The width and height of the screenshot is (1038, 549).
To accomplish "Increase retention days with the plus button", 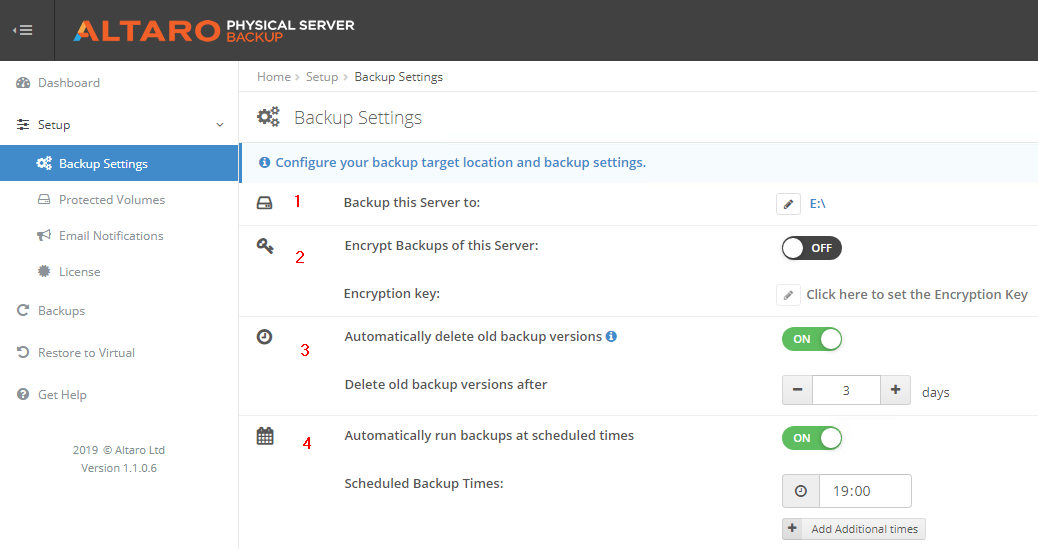I will 896,391.
